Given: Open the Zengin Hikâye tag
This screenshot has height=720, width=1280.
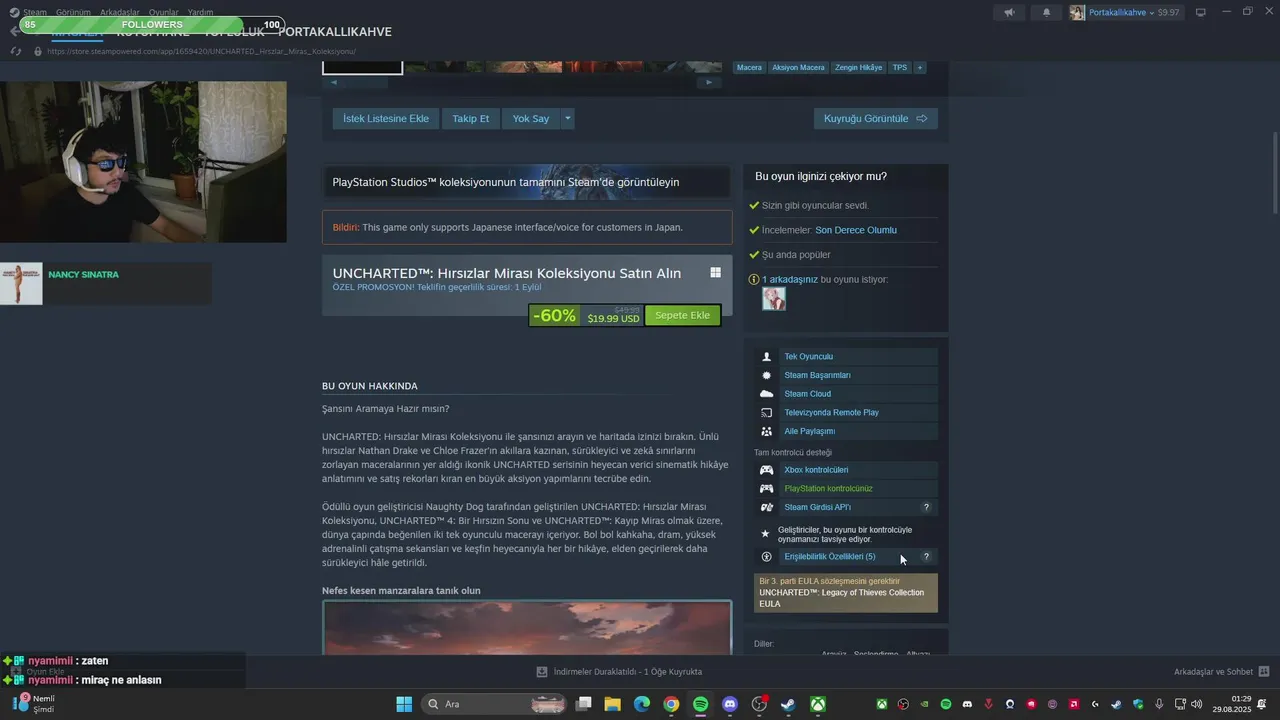Looking at the screenshot, I should tap(859, 68).
